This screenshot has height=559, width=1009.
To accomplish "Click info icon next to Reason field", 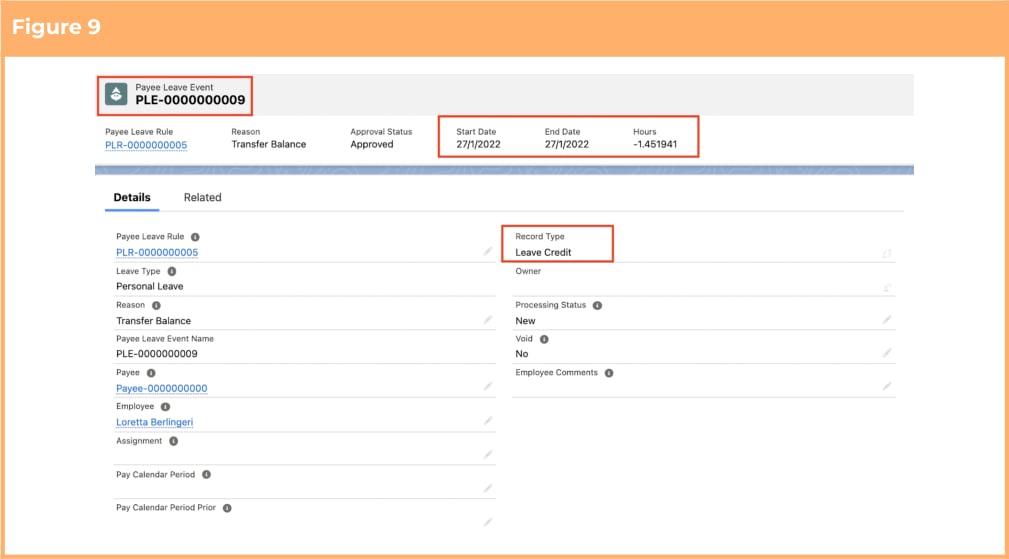I will tap(156, 306).
